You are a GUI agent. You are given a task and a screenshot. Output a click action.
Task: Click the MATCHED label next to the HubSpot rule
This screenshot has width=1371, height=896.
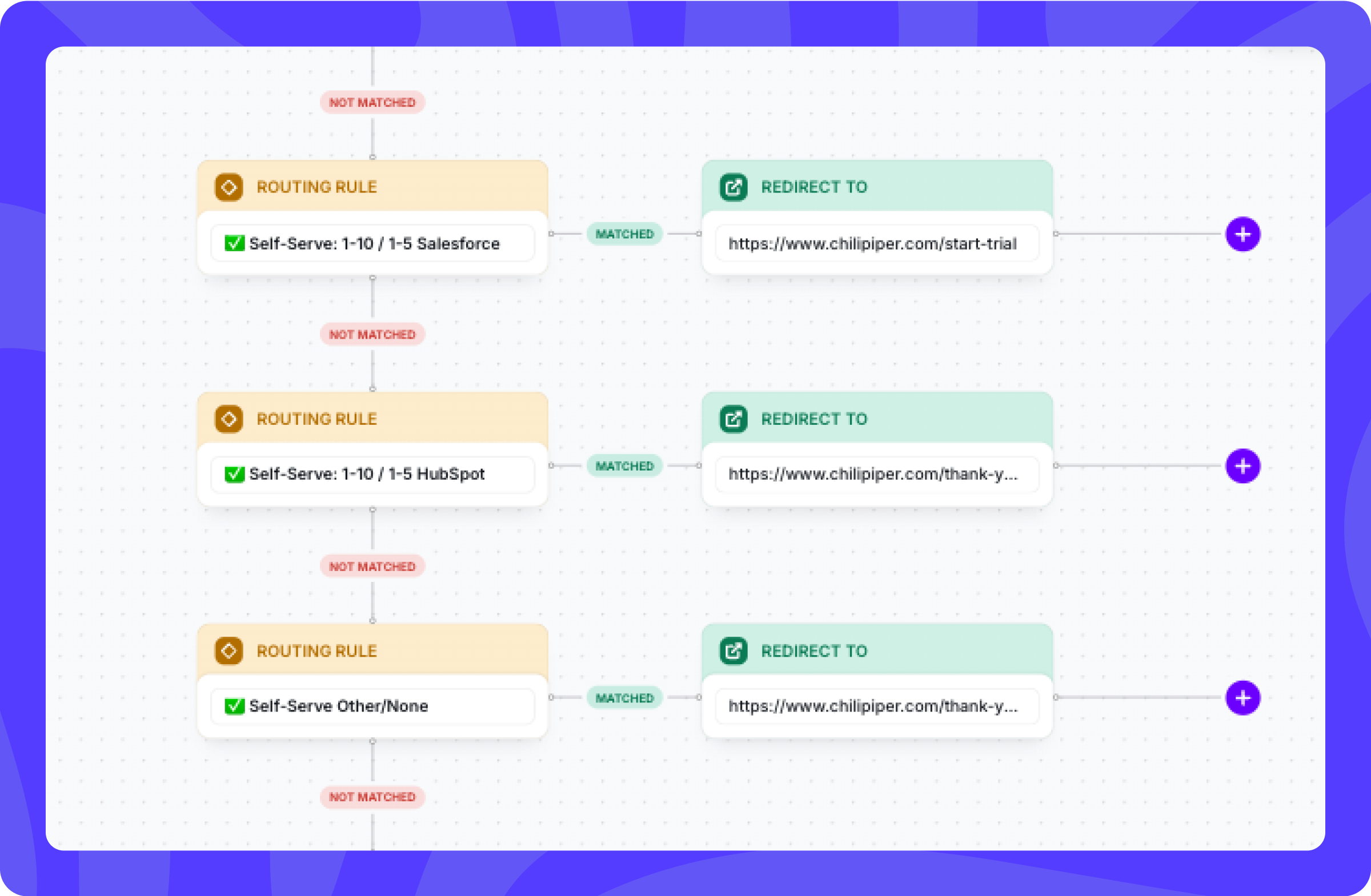pyautogui.click(x=624, y=466)
